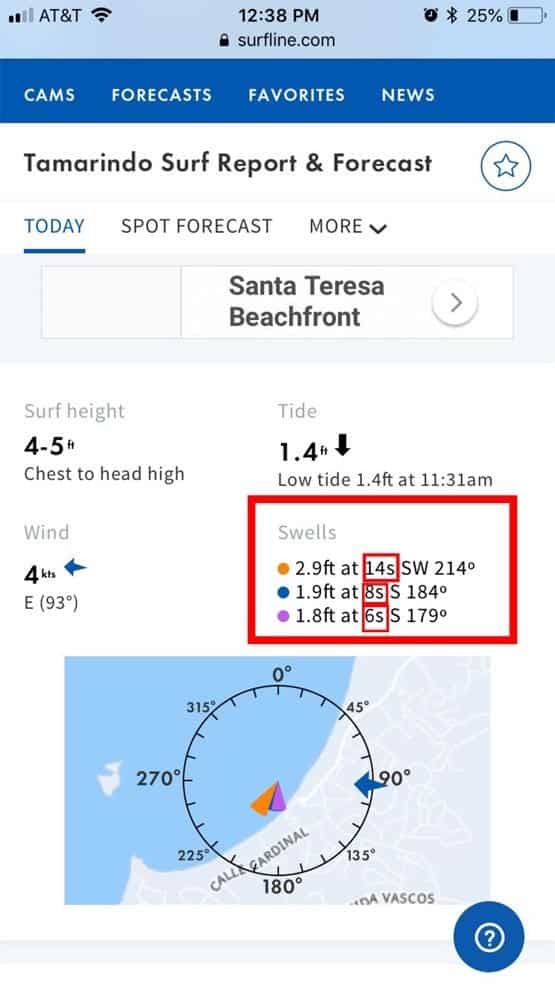Tap the small wind arrow beside 4kts

75,567
